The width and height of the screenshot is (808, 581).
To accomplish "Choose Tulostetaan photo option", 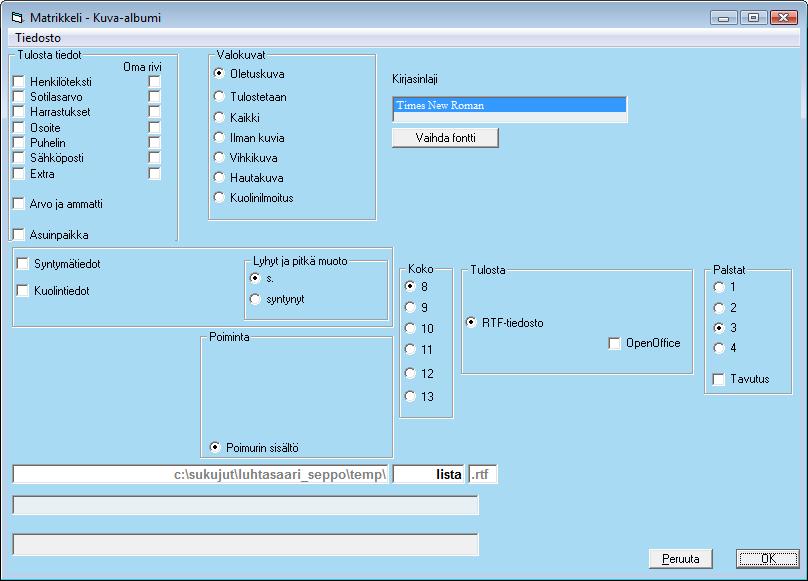I will 219,96.
